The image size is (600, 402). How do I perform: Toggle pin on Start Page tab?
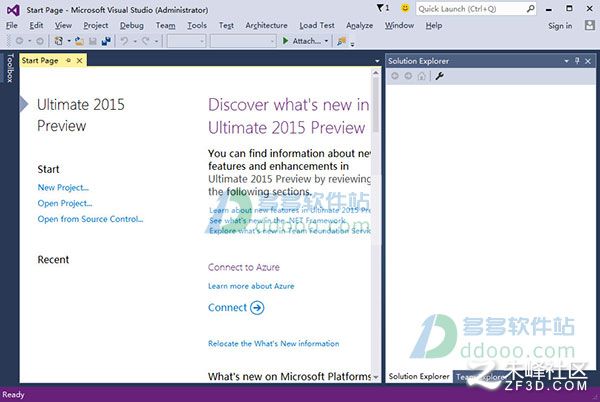(x=68, y=60)
